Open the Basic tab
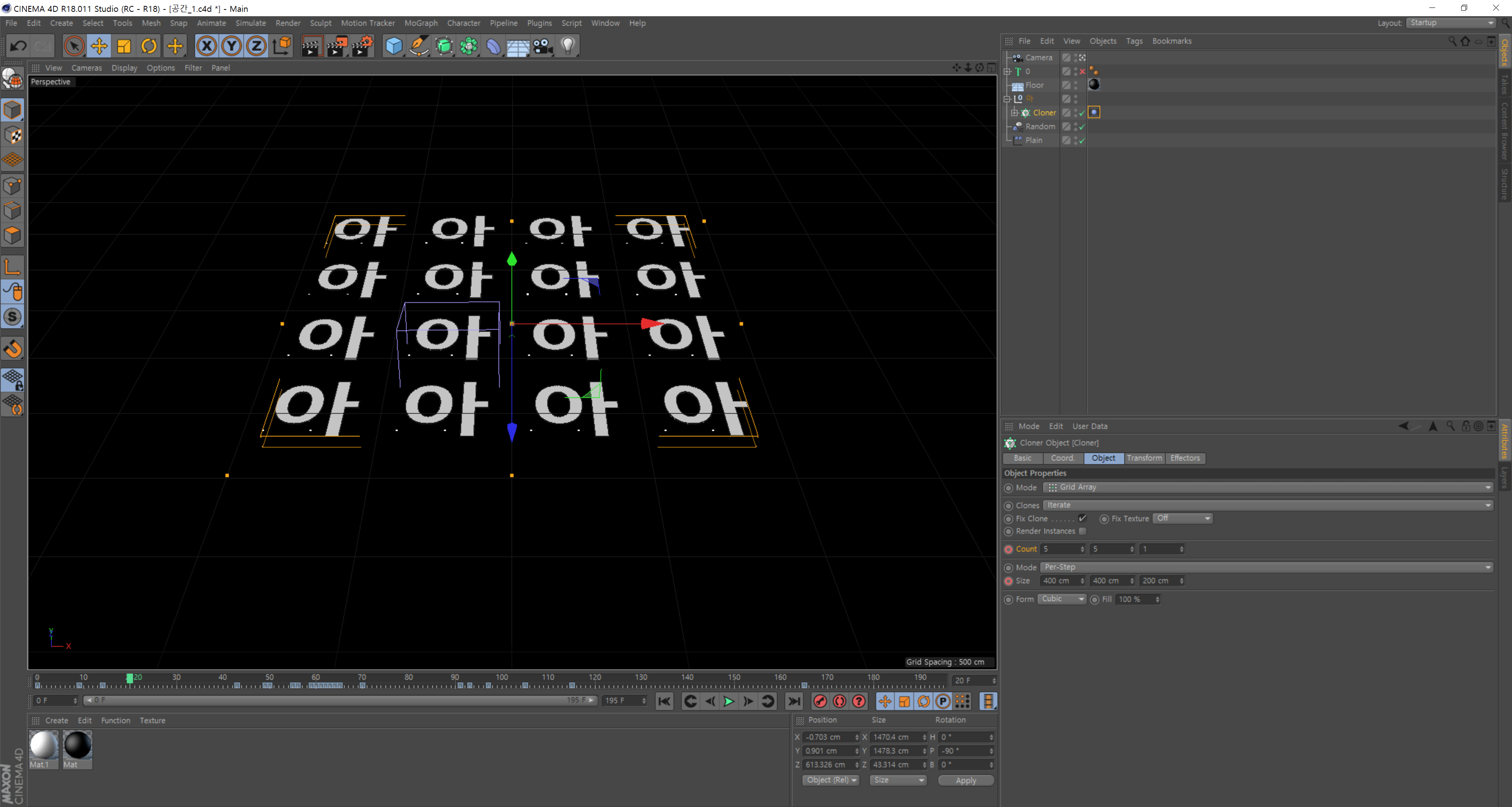 pos(1022,458)
